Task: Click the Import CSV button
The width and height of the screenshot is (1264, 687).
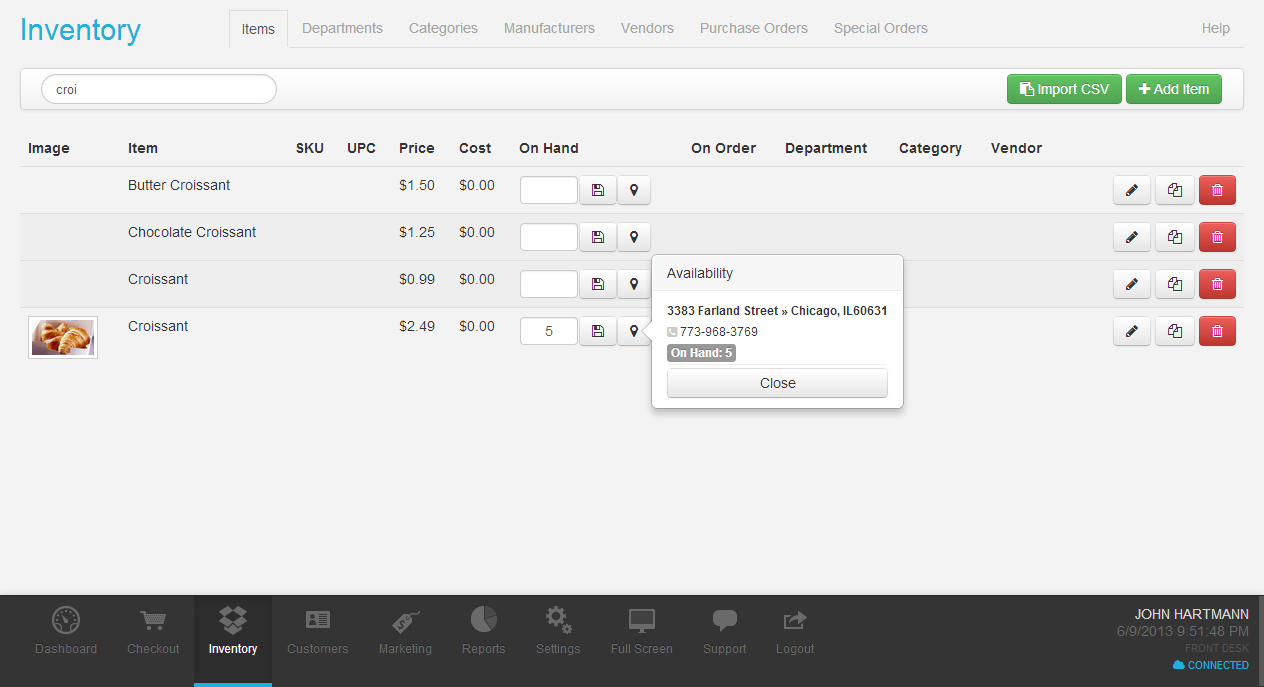Action: pyautogui.click(x=1063, y=89)
